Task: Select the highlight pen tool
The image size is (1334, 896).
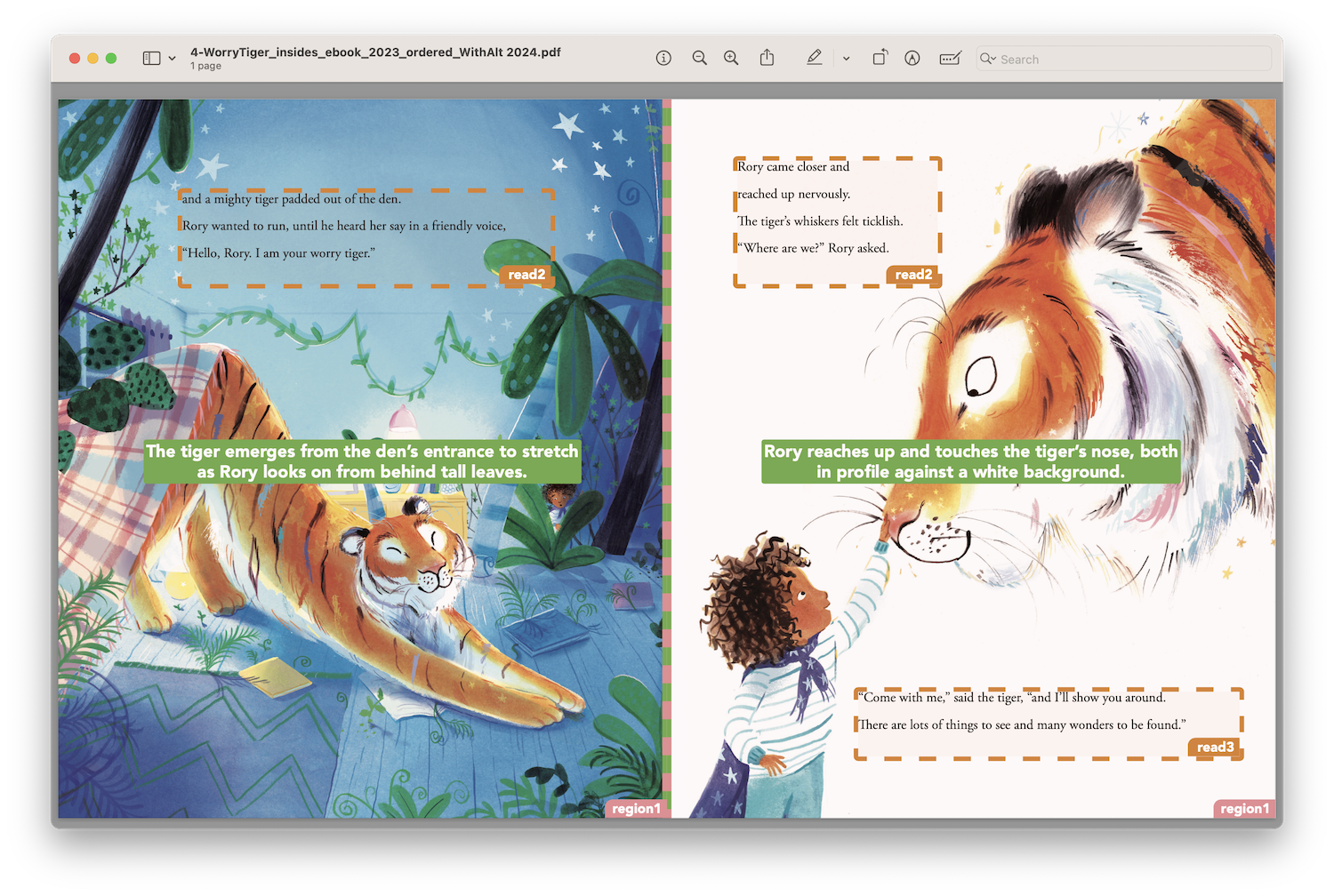Action: [814, 58]
